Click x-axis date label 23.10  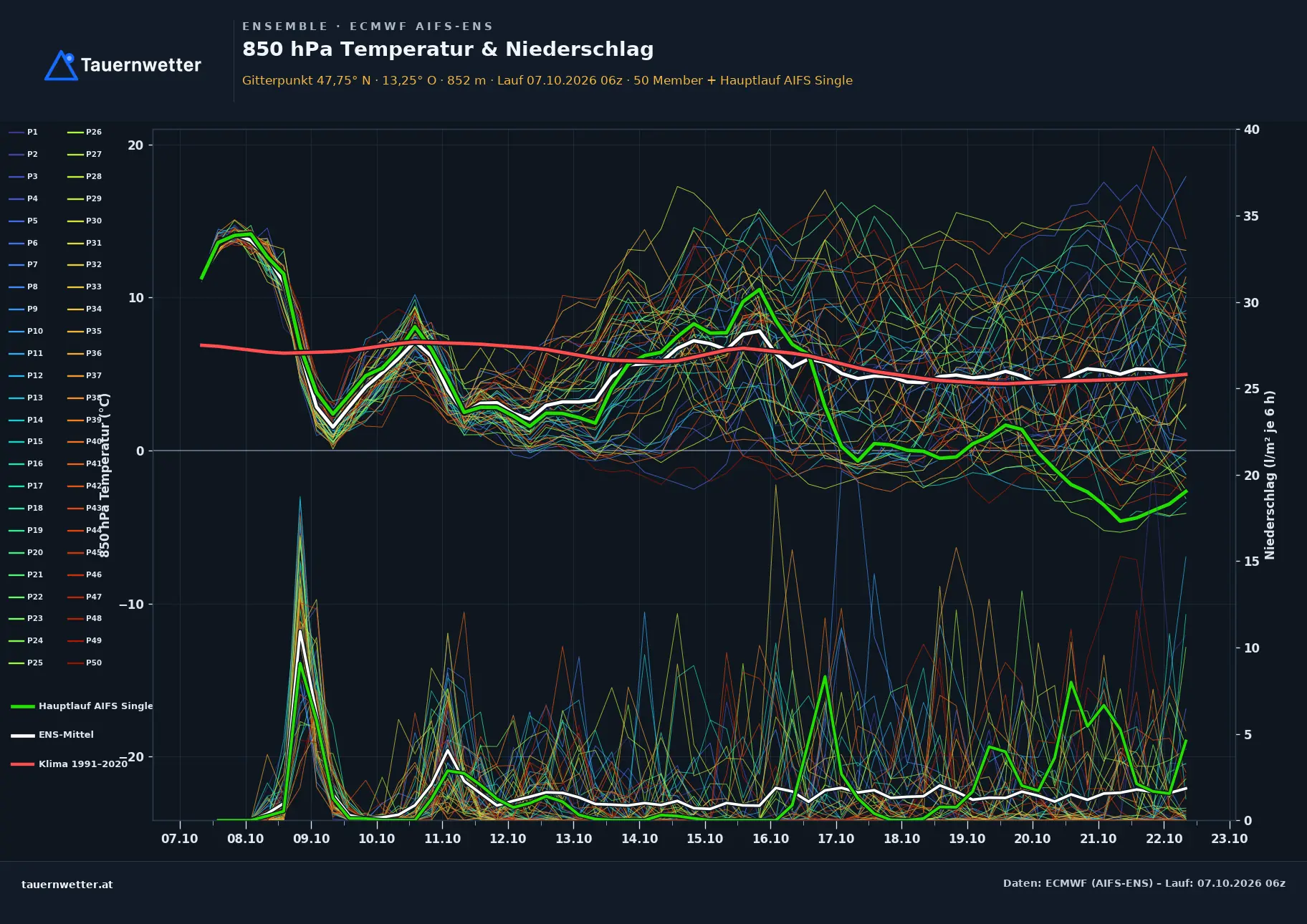(1229, 839)
